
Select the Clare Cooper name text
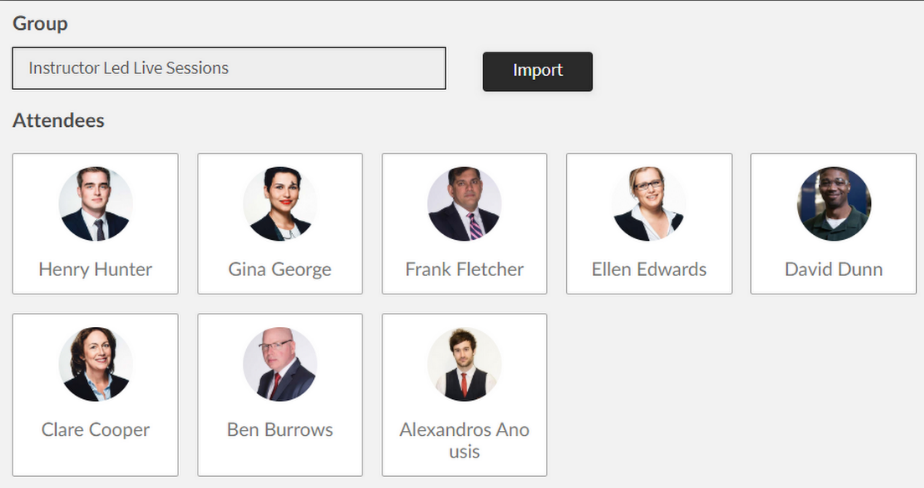pos(95,430)
